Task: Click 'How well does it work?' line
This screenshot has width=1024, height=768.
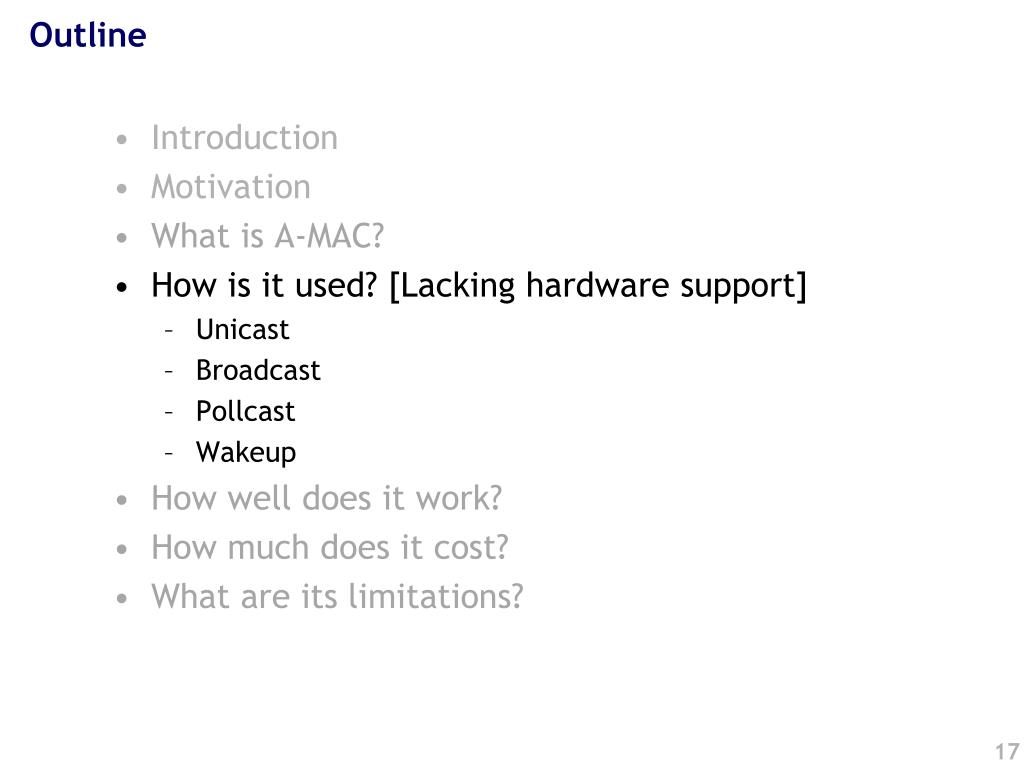Action: point(327,498)
